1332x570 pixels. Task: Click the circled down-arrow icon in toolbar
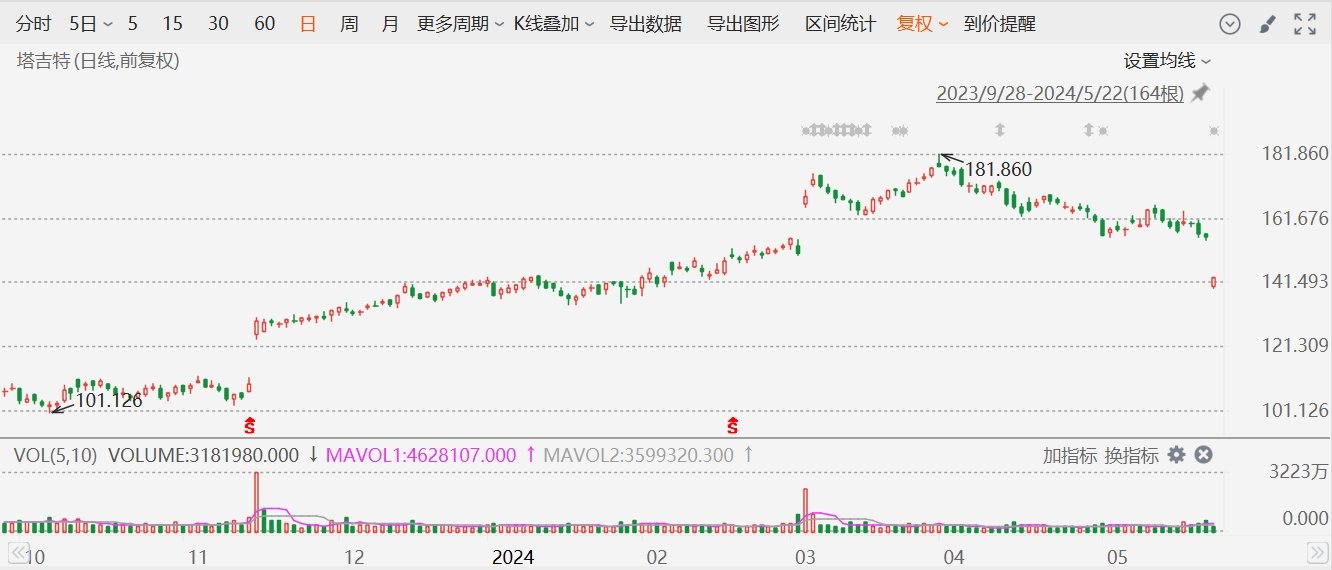(1230, 24)
